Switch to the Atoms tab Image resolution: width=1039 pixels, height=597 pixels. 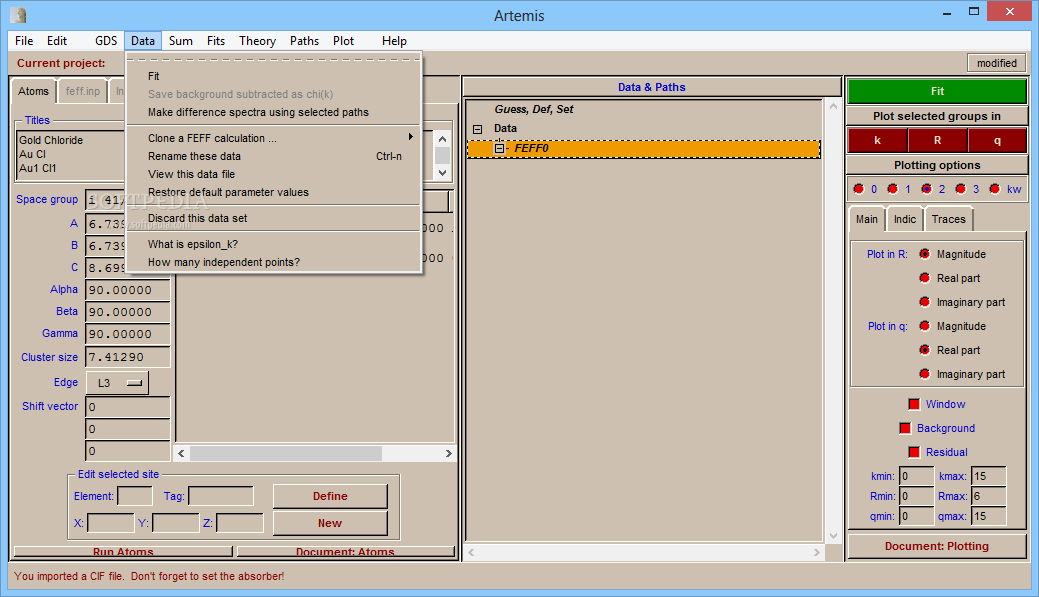33,91
